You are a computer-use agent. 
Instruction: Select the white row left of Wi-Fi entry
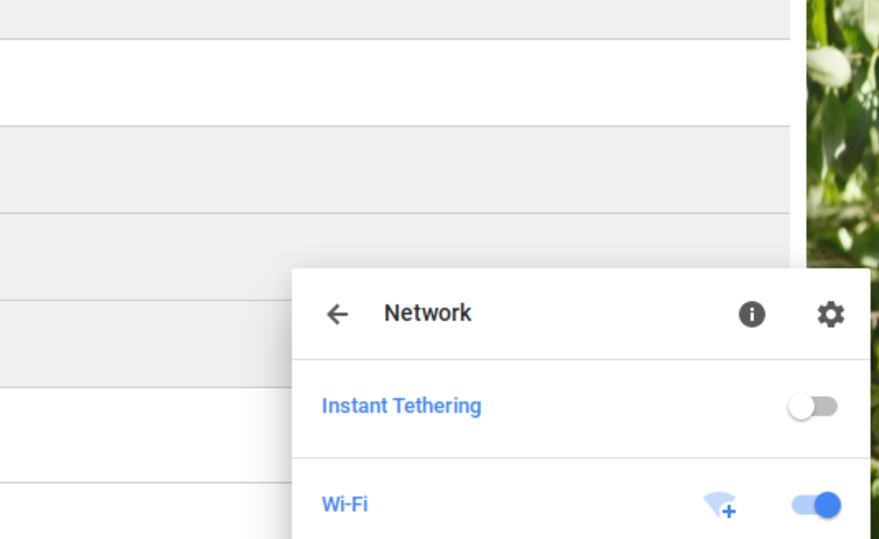(146, 511)
